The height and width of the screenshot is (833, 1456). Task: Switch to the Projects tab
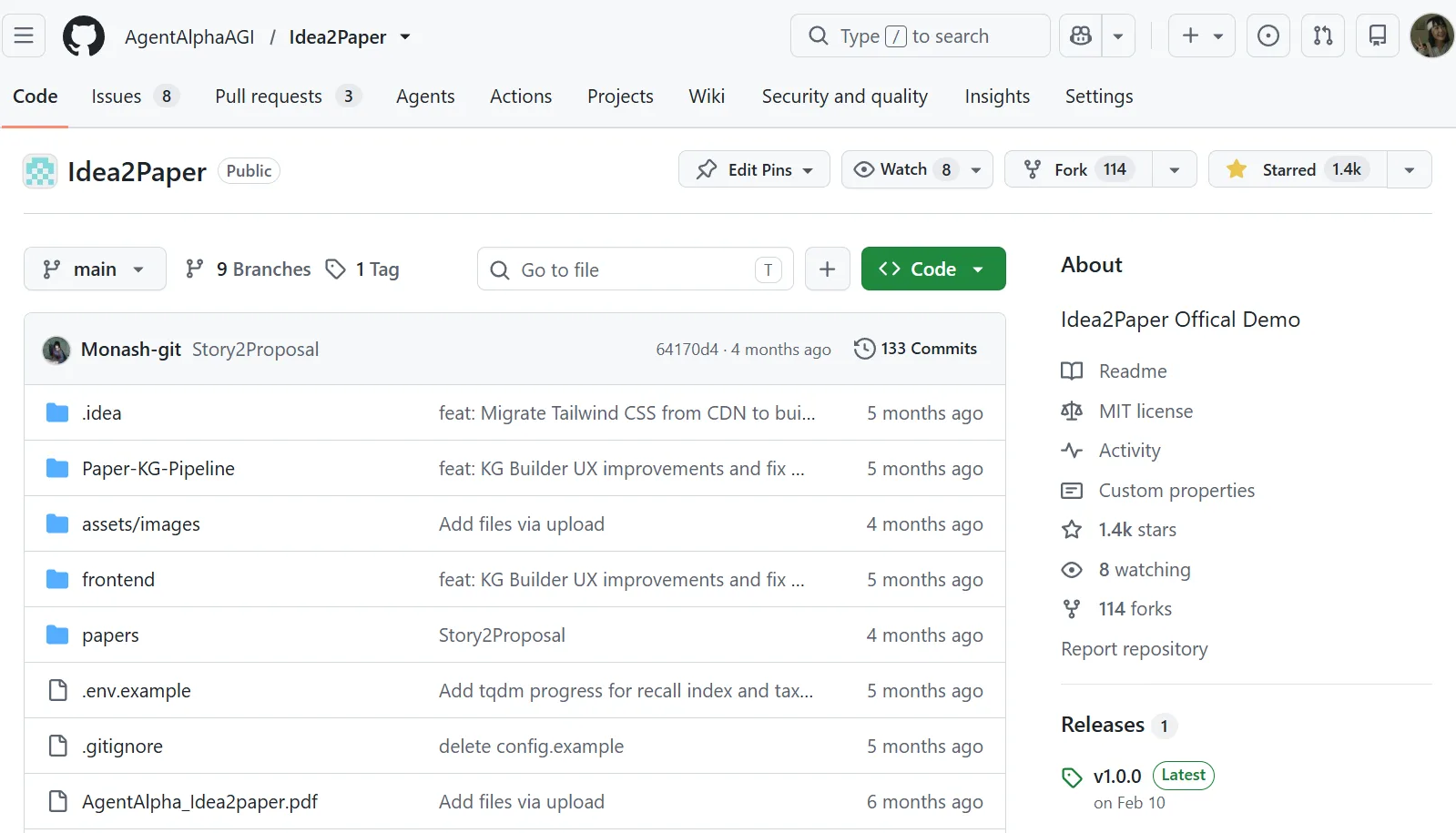[x=620, y=97]
